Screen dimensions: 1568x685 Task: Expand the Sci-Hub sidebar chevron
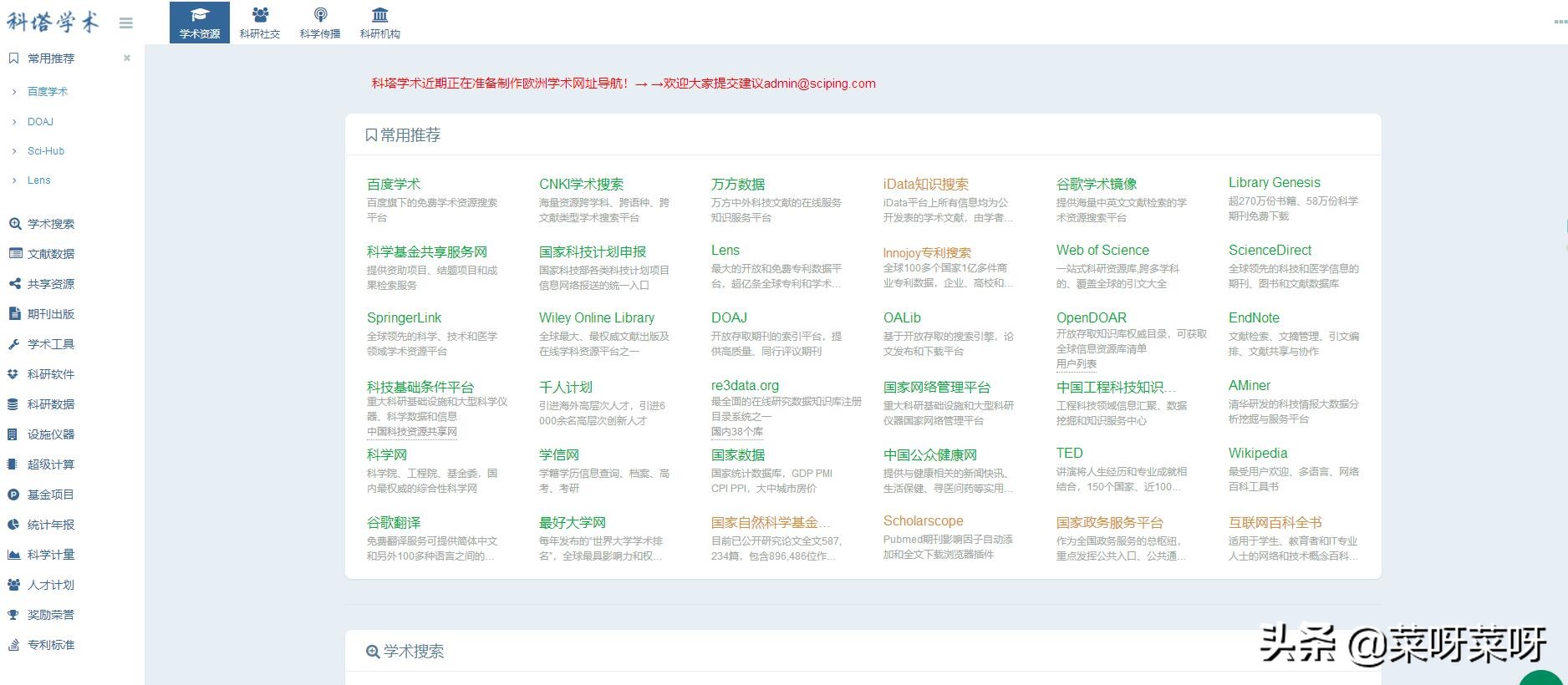[x=14, y=151]
